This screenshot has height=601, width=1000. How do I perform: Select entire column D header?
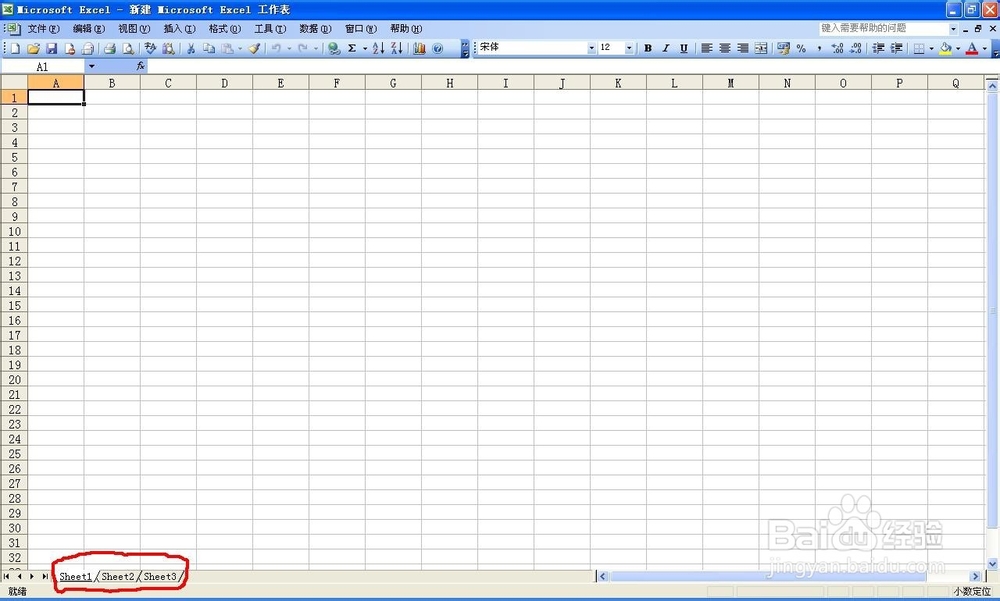(224, 83)
